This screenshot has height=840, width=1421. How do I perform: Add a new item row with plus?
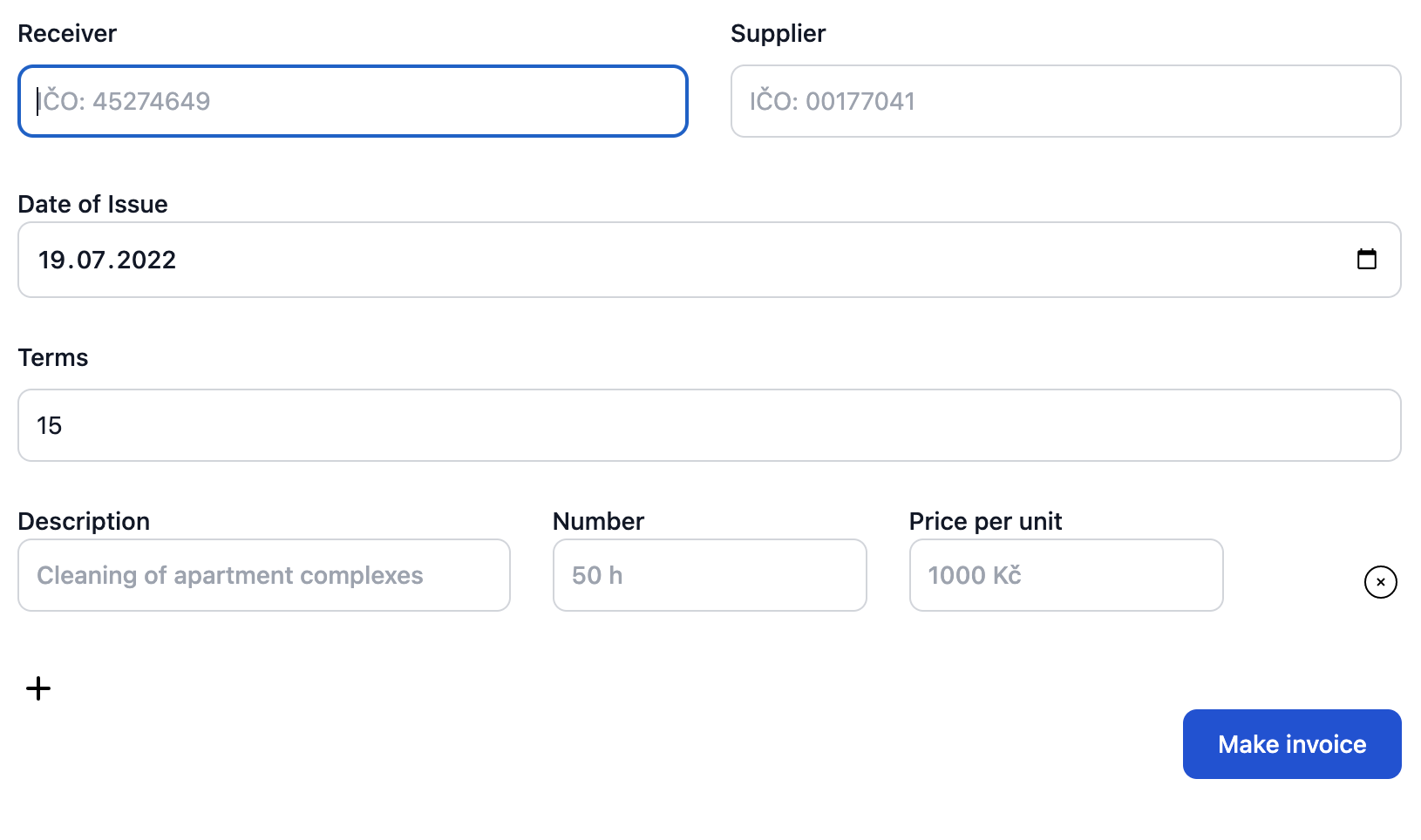[38, 688]
